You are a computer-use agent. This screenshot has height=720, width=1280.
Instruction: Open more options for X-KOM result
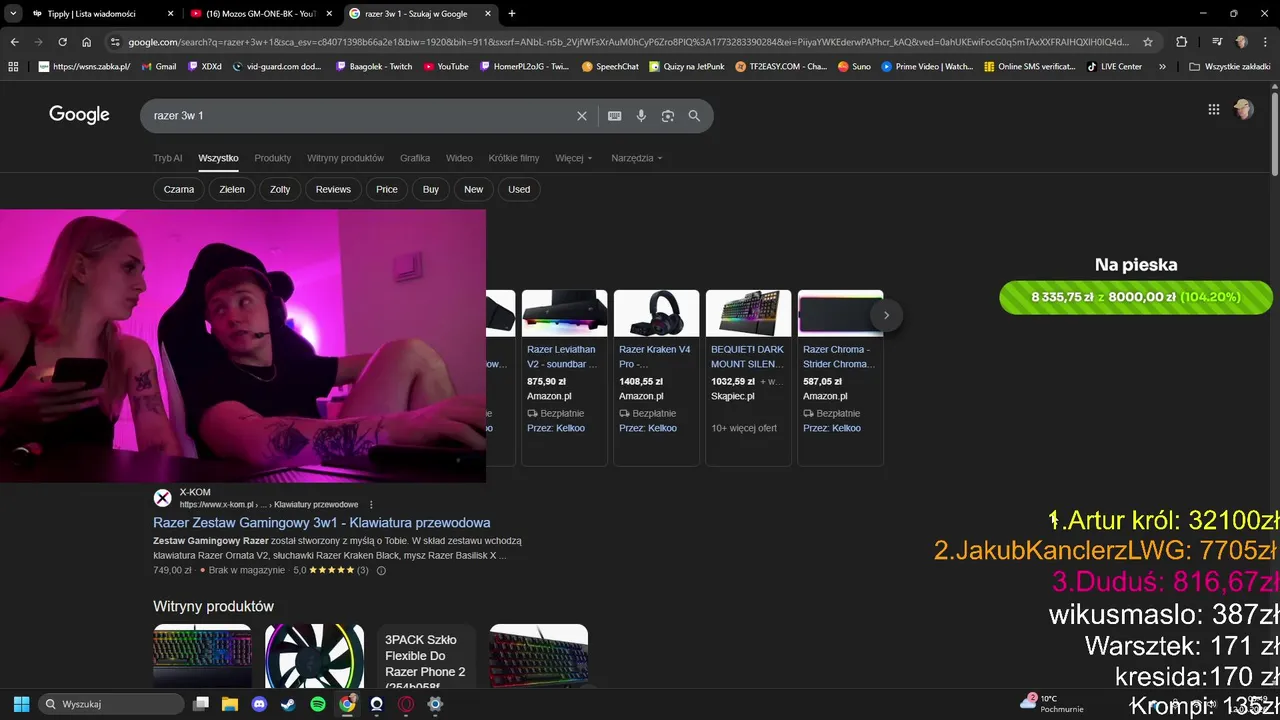[371, 505]
